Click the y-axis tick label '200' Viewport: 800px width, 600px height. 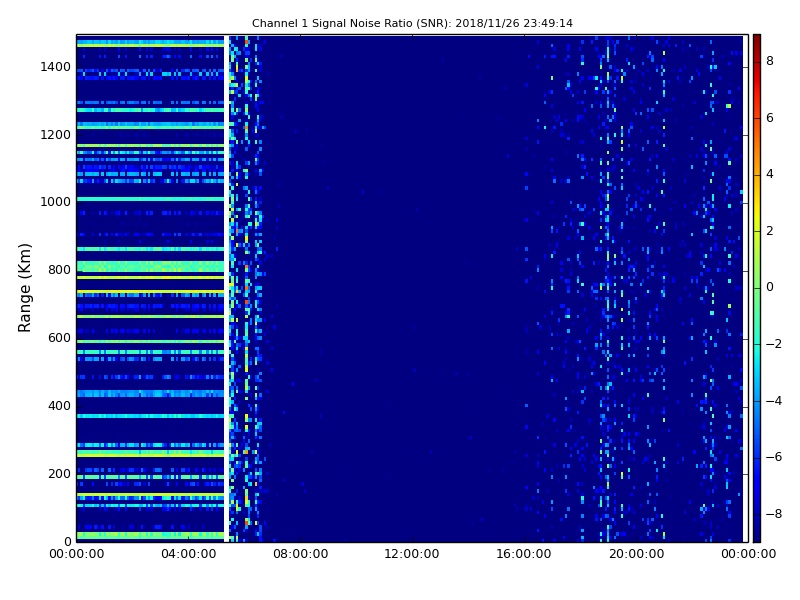click(59, 473)
